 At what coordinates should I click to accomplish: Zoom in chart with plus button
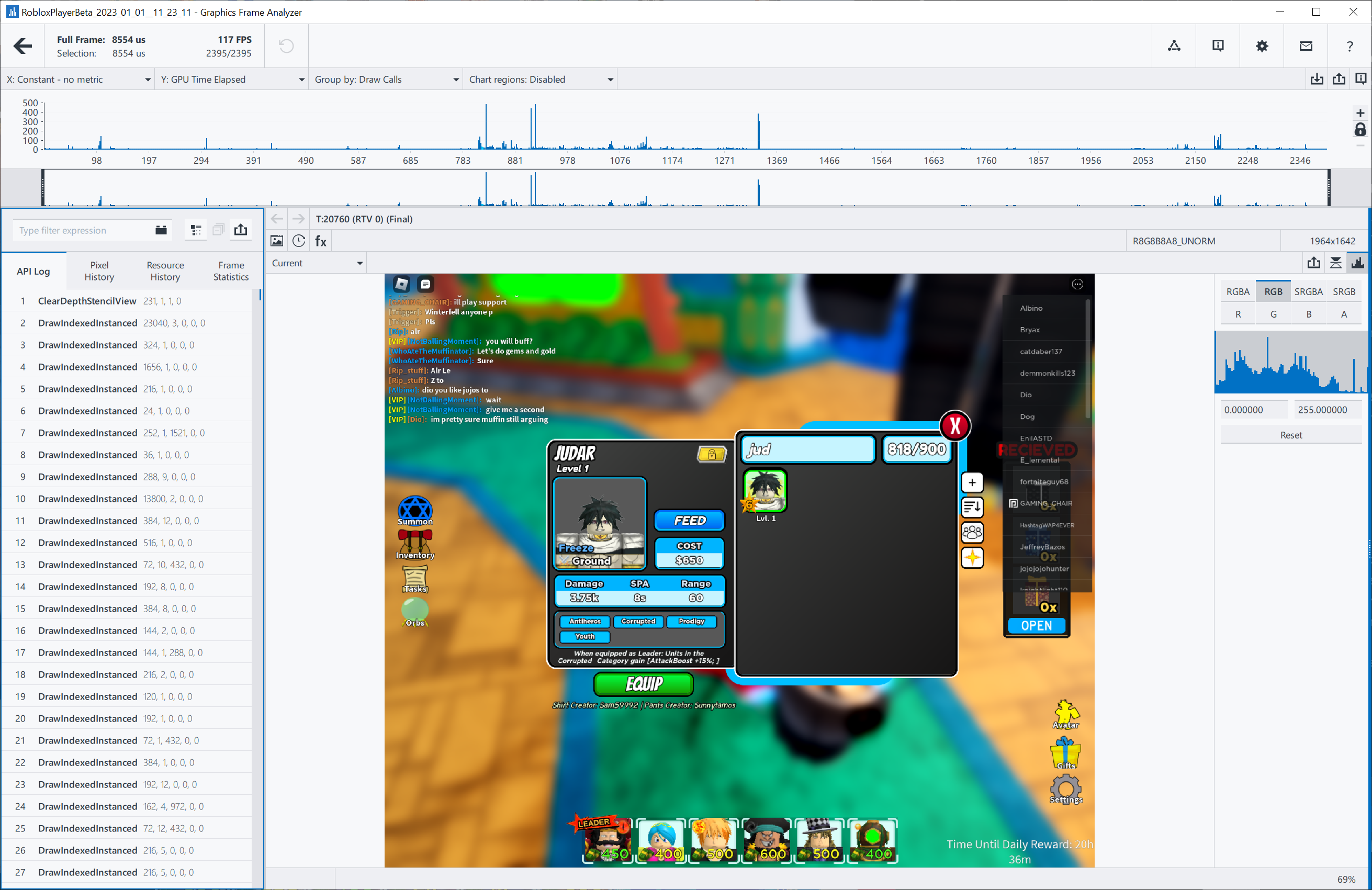(x=1360, y=113)
